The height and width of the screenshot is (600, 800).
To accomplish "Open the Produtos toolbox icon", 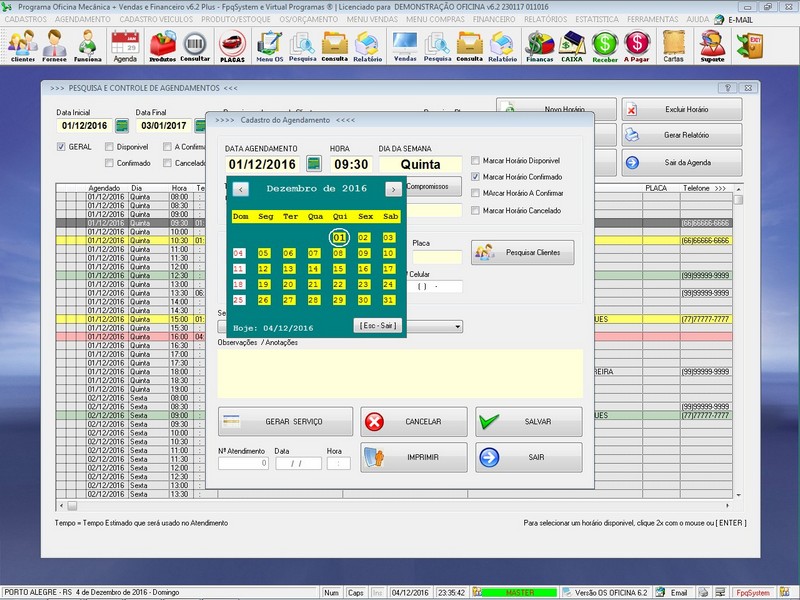I will tap(162, 46).
